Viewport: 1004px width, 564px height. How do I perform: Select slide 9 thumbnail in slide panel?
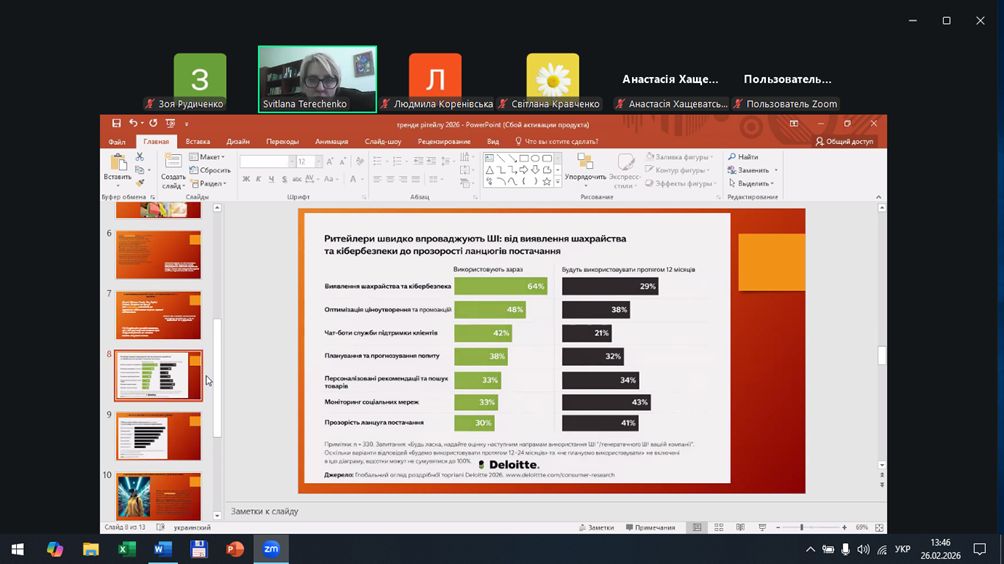click(x=158, y=435)
